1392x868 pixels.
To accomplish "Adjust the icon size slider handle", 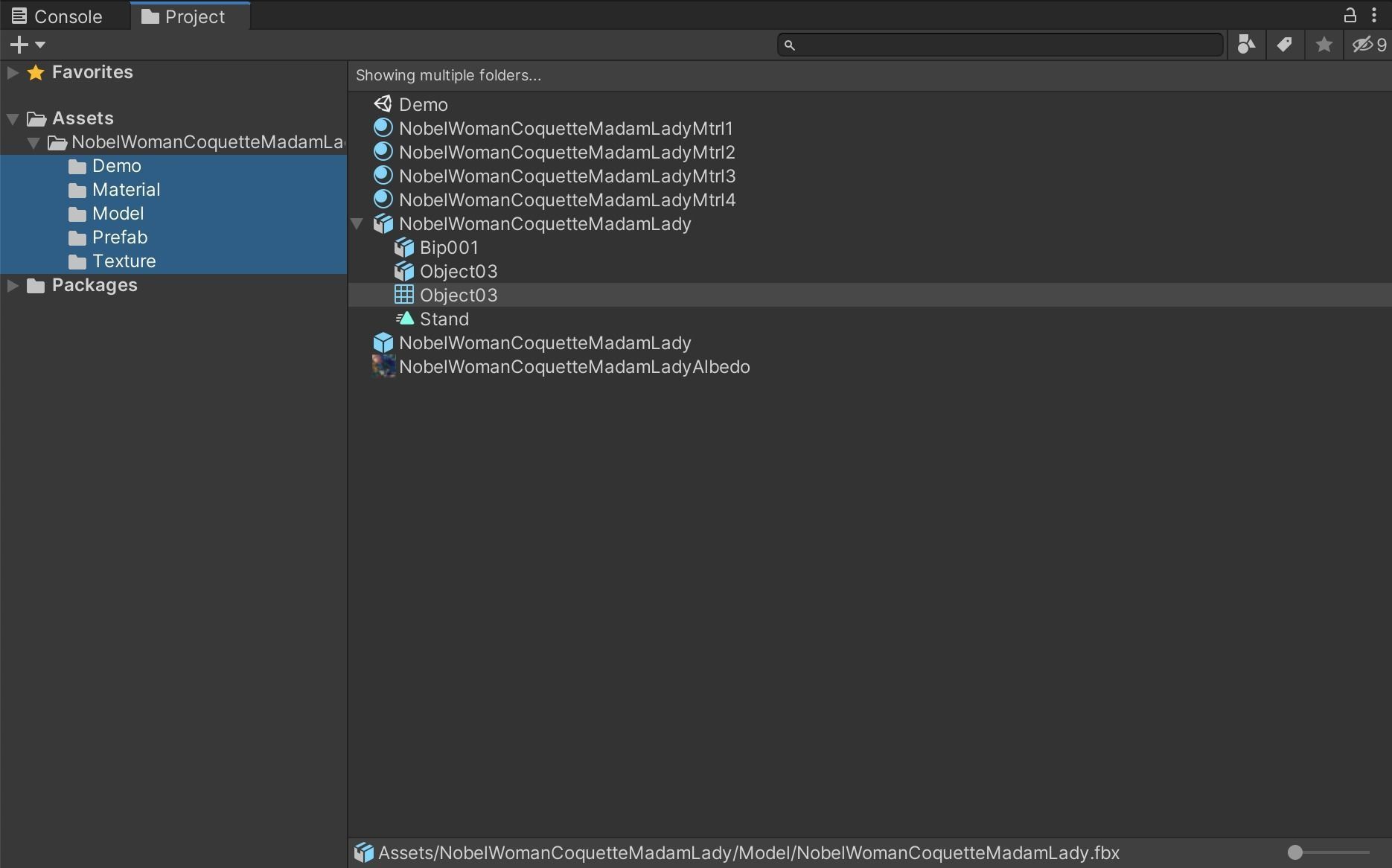I will [x=1295, y=852].
